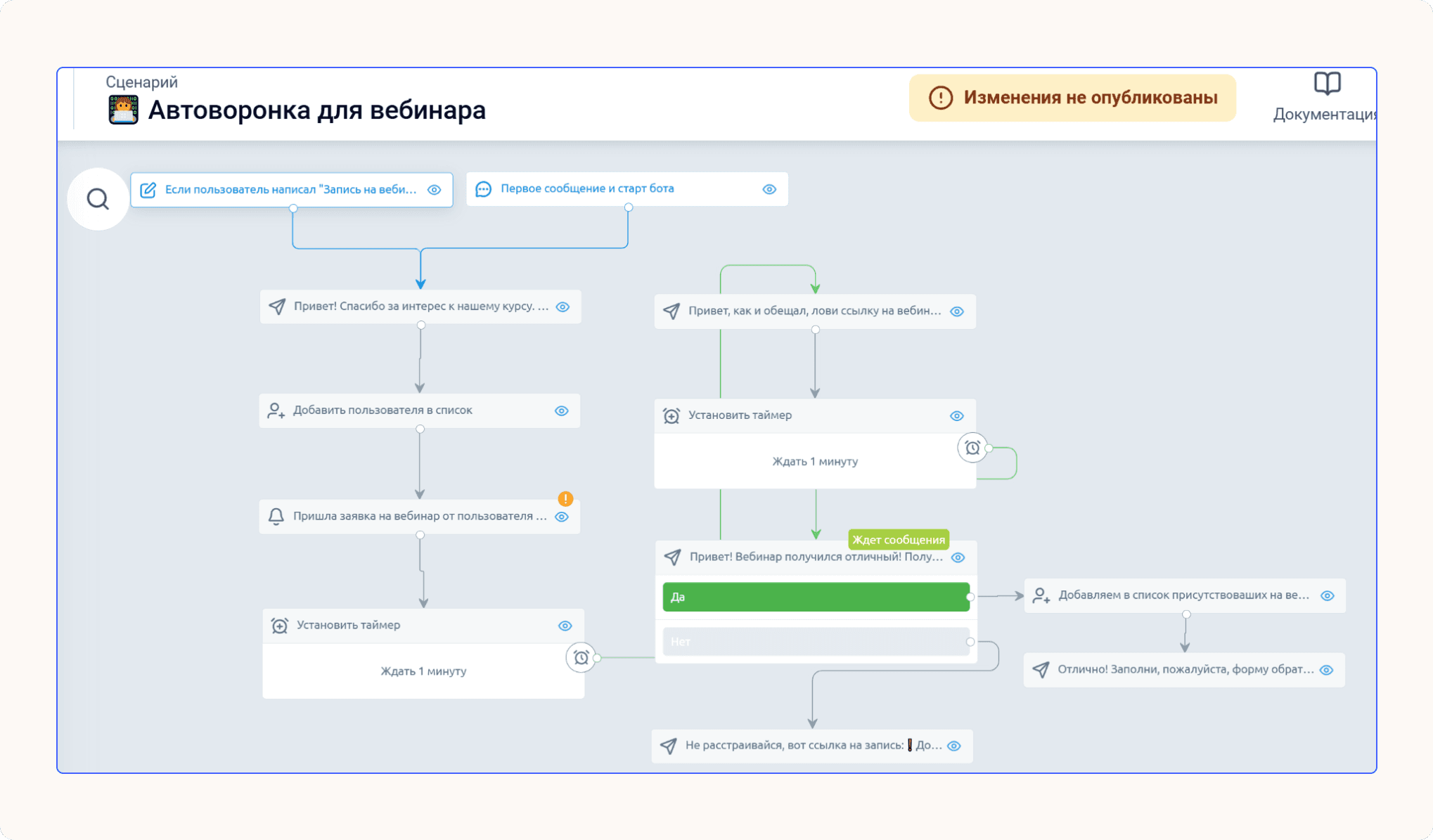Screen dimensions: 1433x840
Task: Toggle eye on 'Первое сообщение и старт бота'
Action: coord(769,189)
